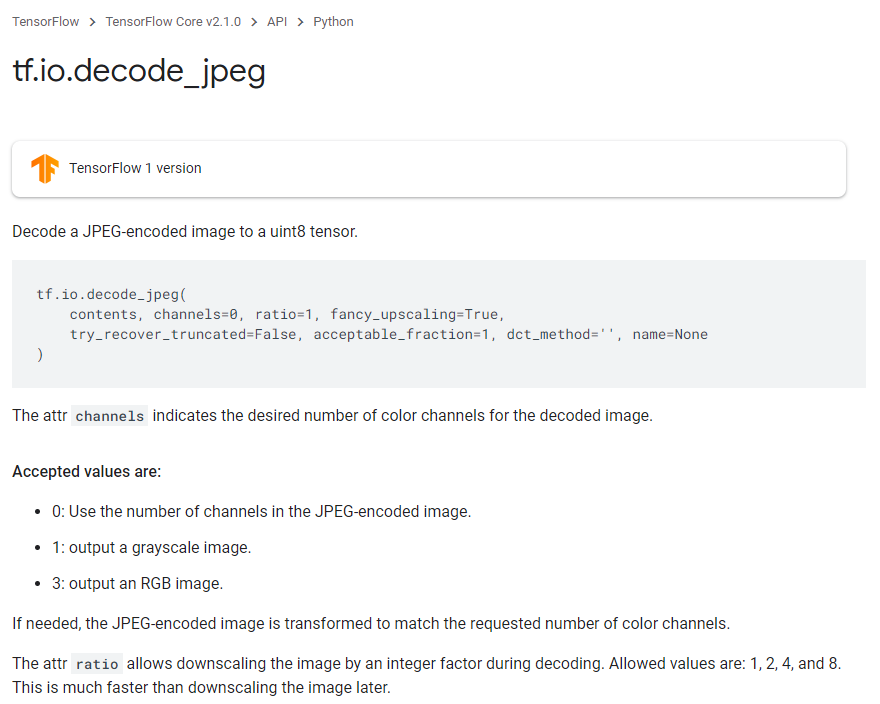880x704 pixels.
Task: Click the inline code label channels
Action: (109, 416)
